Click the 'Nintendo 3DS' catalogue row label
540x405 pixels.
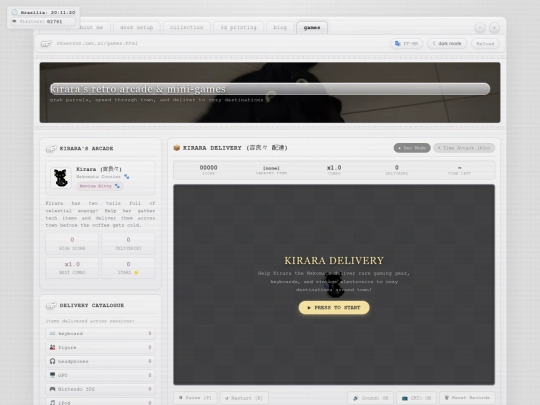(76, 389)
